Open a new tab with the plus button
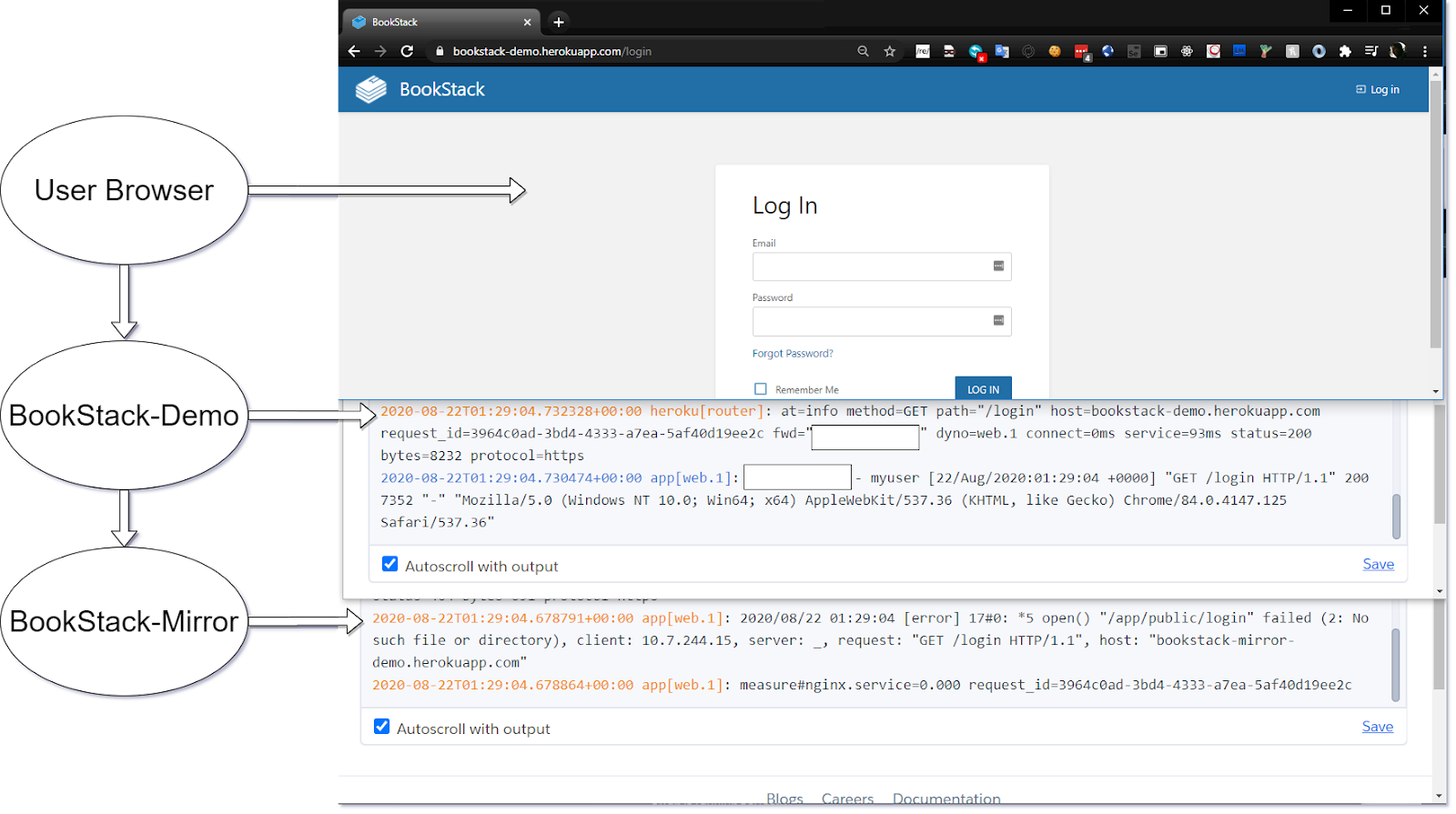The width and height of the screenshot is (1456, 814). pos(559,22)
